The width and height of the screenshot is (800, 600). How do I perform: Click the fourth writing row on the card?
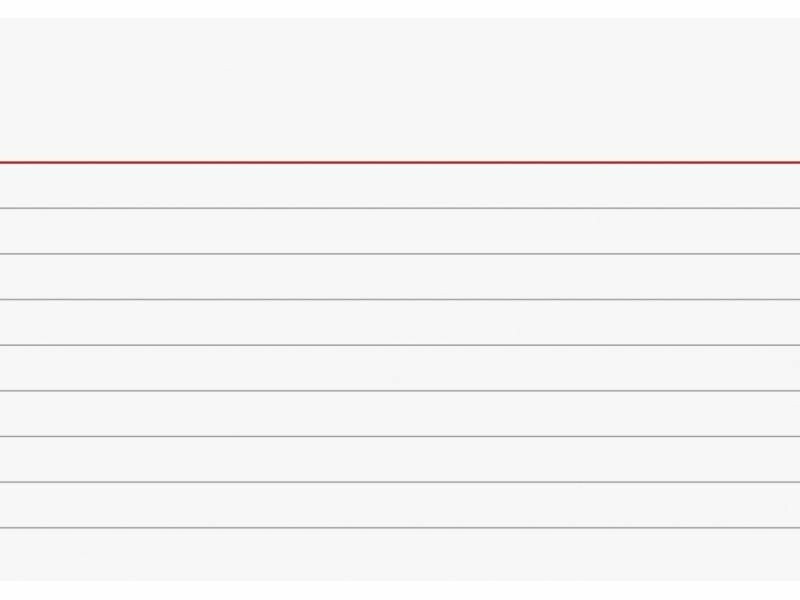pyautogui.click(x=400, y=322)
